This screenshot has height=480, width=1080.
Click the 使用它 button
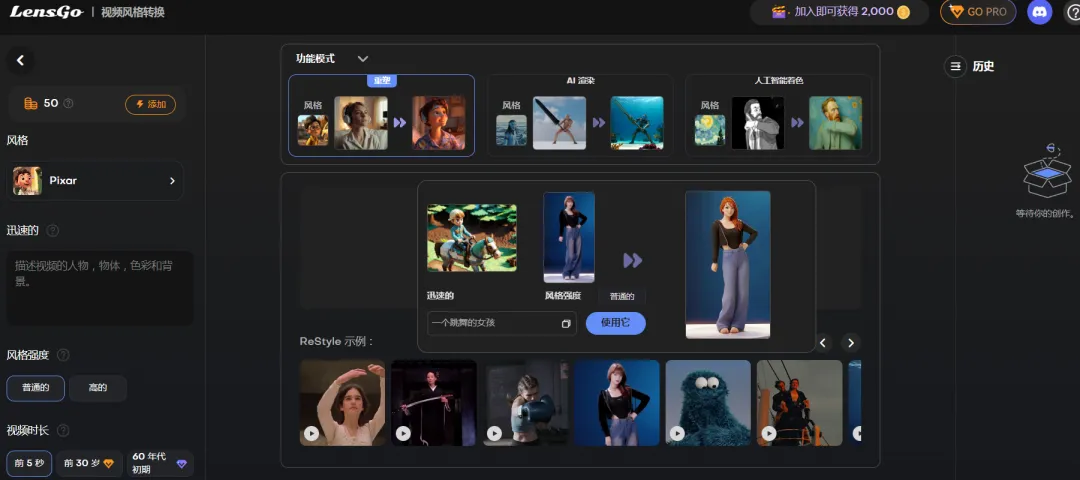[616, 323]
